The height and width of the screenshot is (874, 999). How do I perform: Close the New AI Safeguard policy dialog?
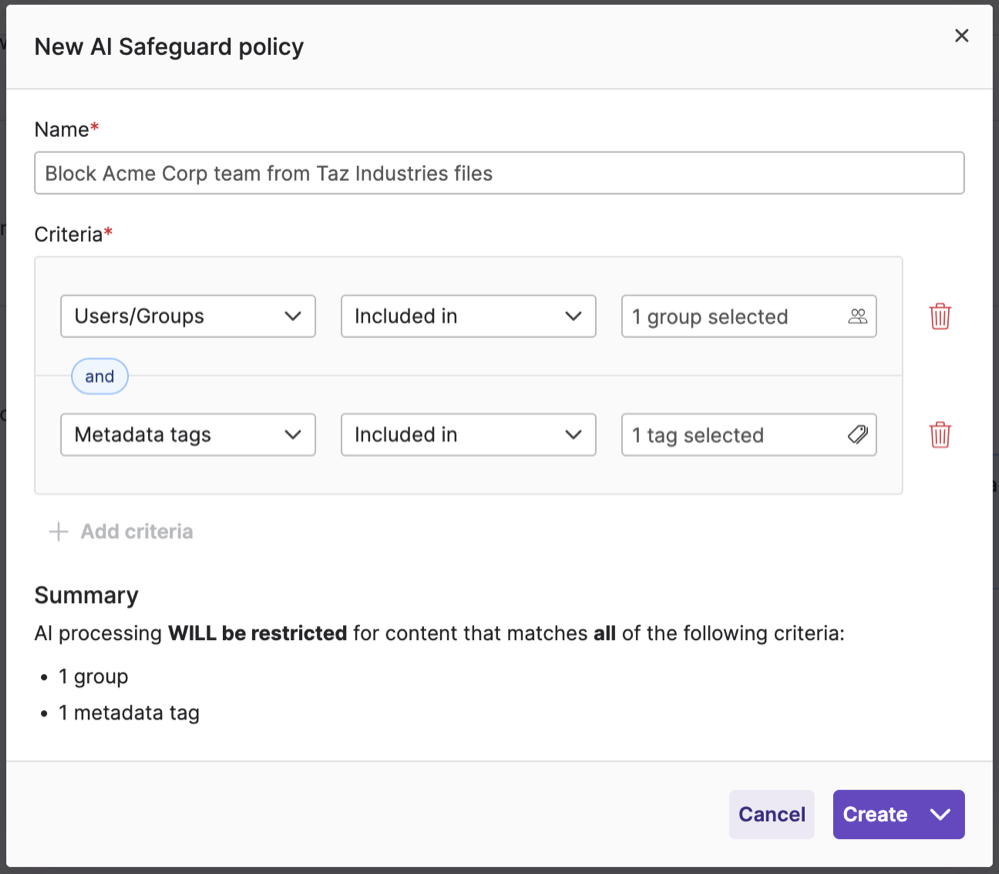[x=961, y=36]
